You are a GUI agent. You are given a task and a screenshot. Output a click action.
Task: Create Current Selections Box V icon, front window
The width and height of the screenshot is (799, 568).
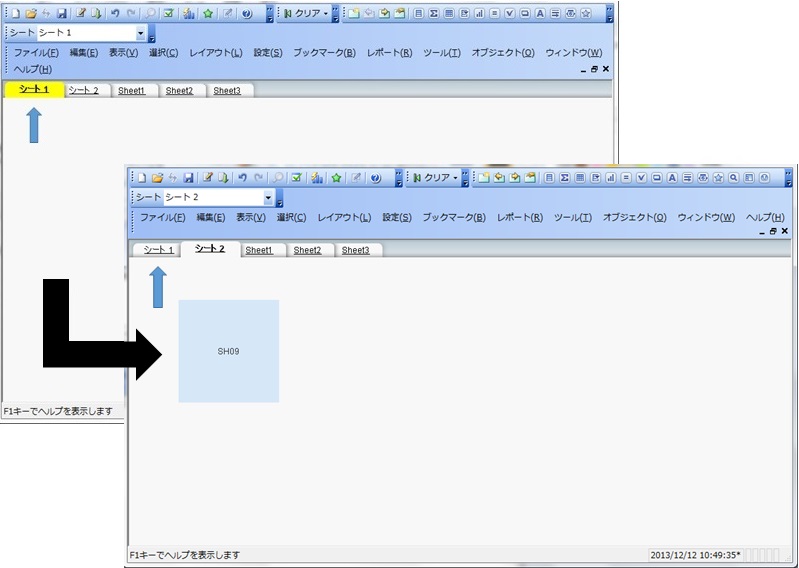click(x=641, y=177)
